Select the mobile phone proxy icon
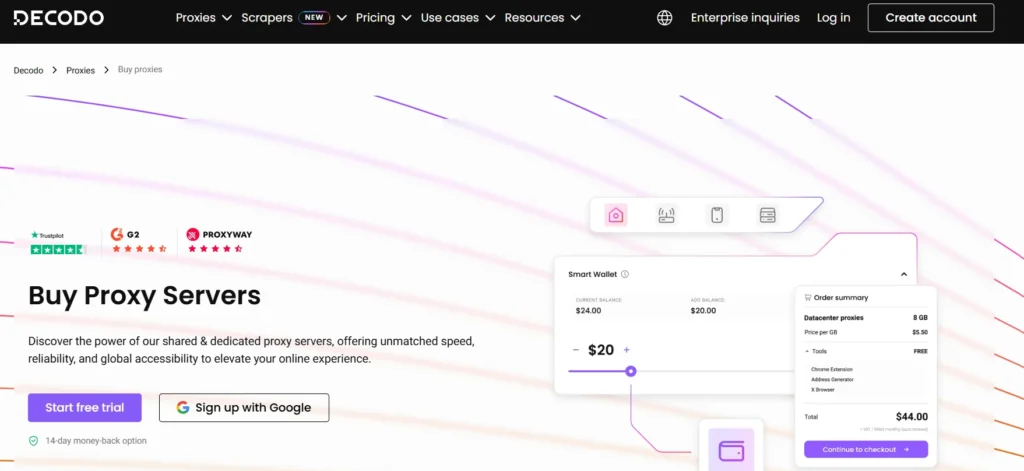Viewport: 1024px width, 471px height. [716, 215]
